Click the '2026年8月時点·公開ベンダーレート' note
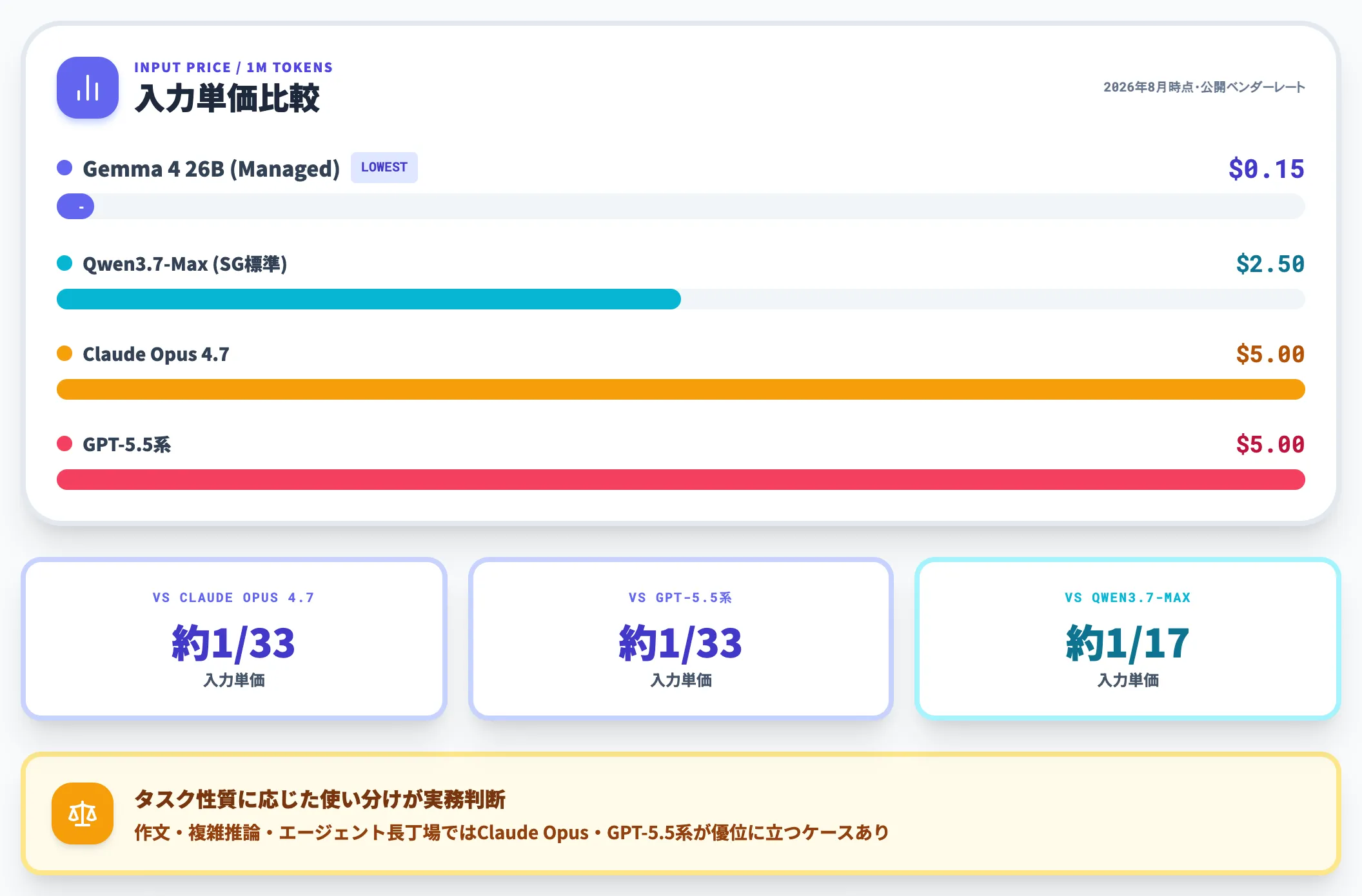 point(1204,87)
